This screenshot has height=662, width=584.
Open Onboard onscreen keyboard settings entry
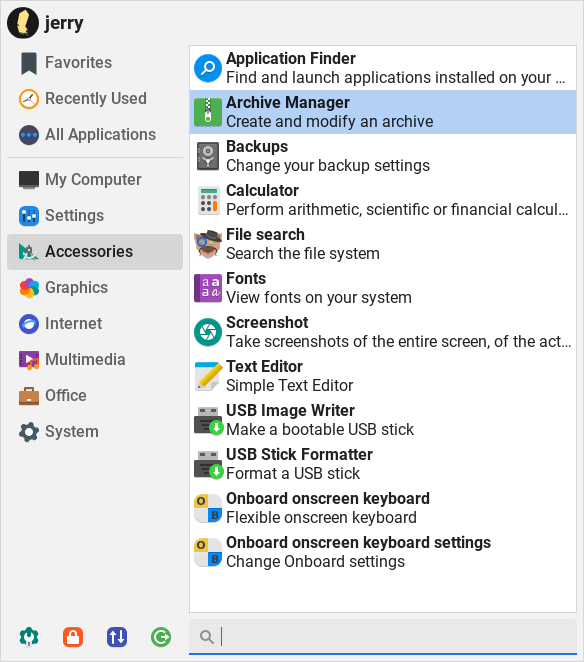pyautogui.click(x=383, y=552)
